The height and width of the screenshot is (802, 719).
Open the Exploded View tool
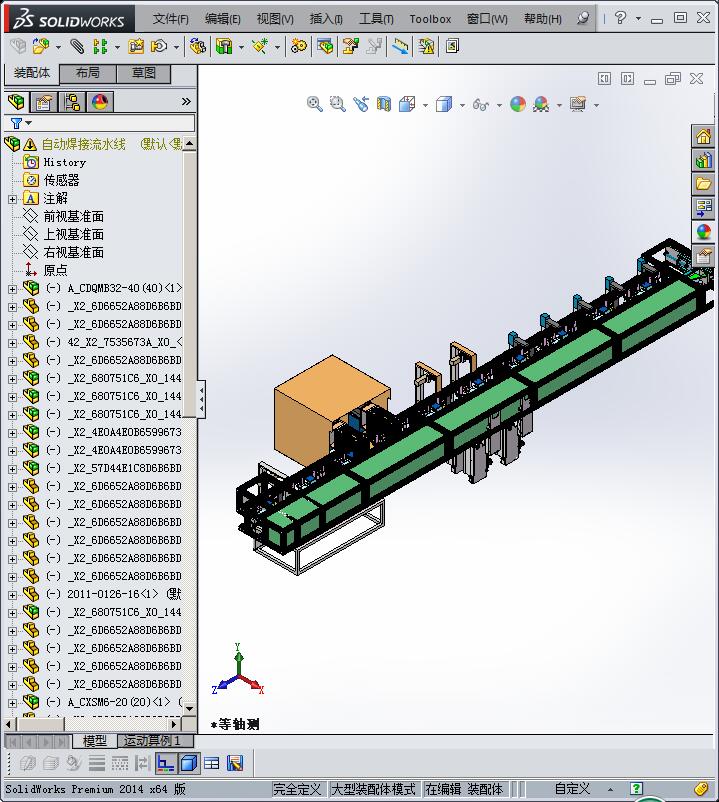click(350, 47)
